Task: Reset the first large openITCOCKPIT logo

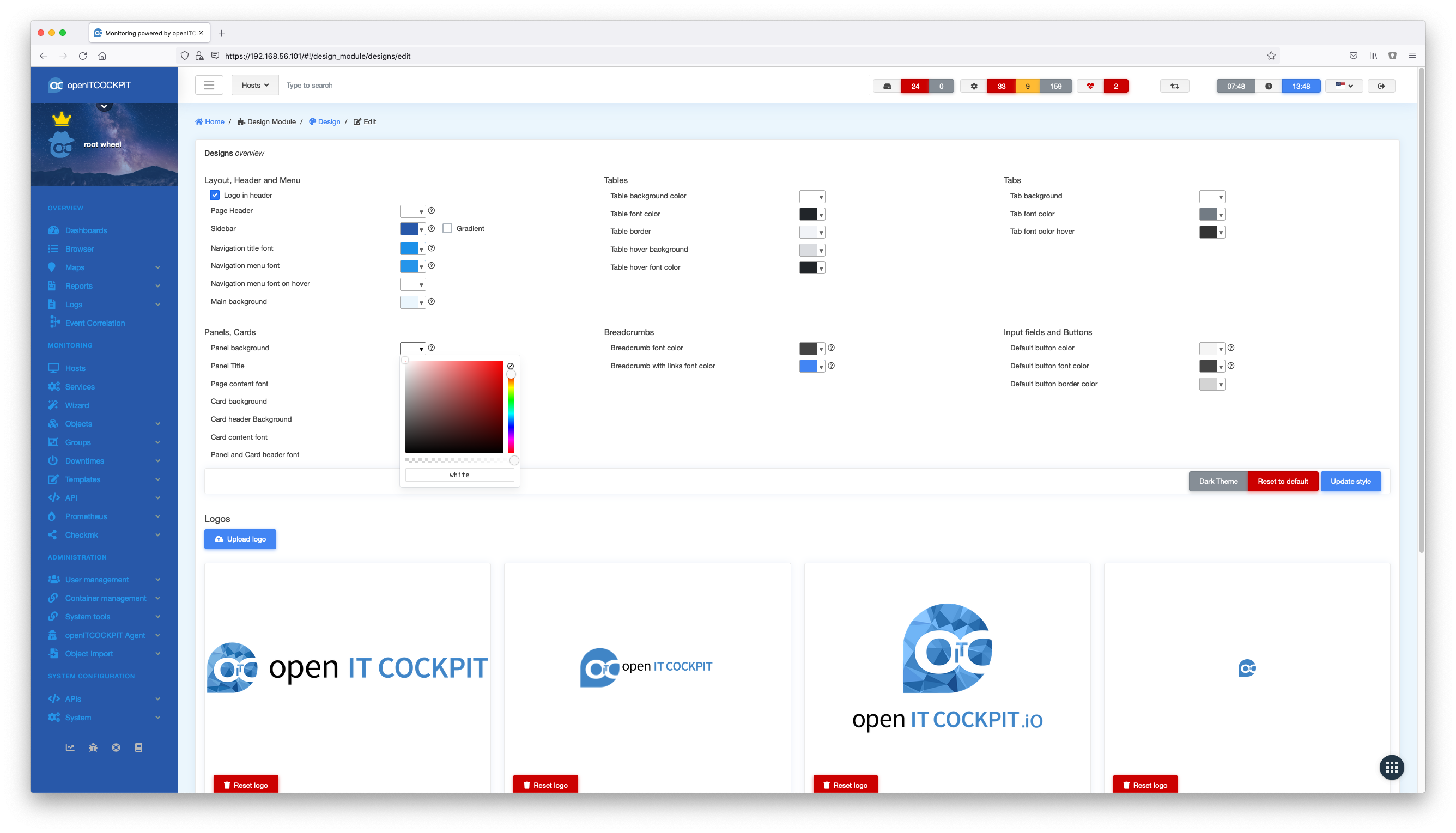Action: pos(245,785)
